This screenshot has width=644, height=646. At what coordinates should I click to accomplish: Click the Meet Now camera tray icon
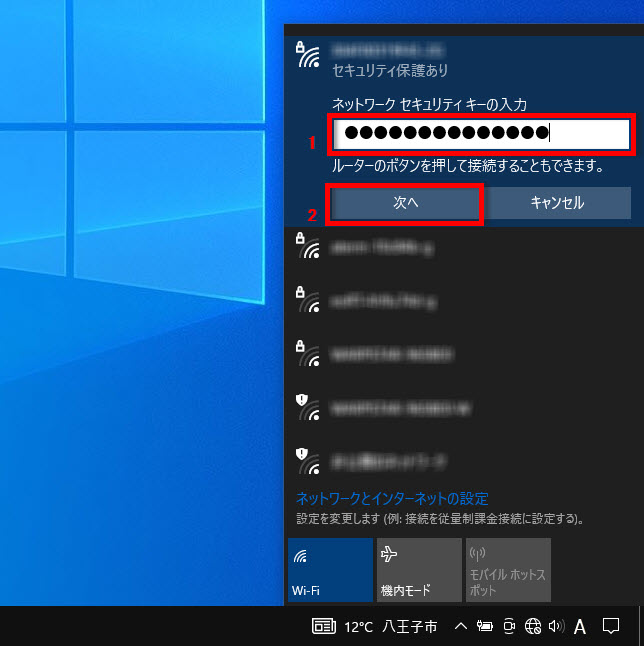tap(508, 627)
